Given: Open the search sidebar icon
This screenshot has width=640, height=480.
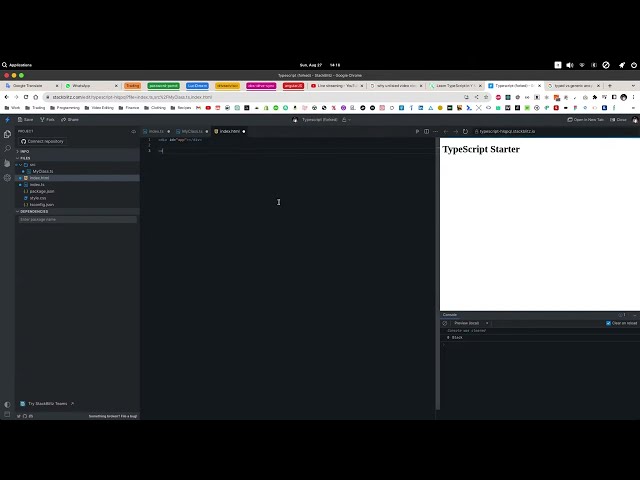Looking at the screenshot, I should click(x=7, y=149).
